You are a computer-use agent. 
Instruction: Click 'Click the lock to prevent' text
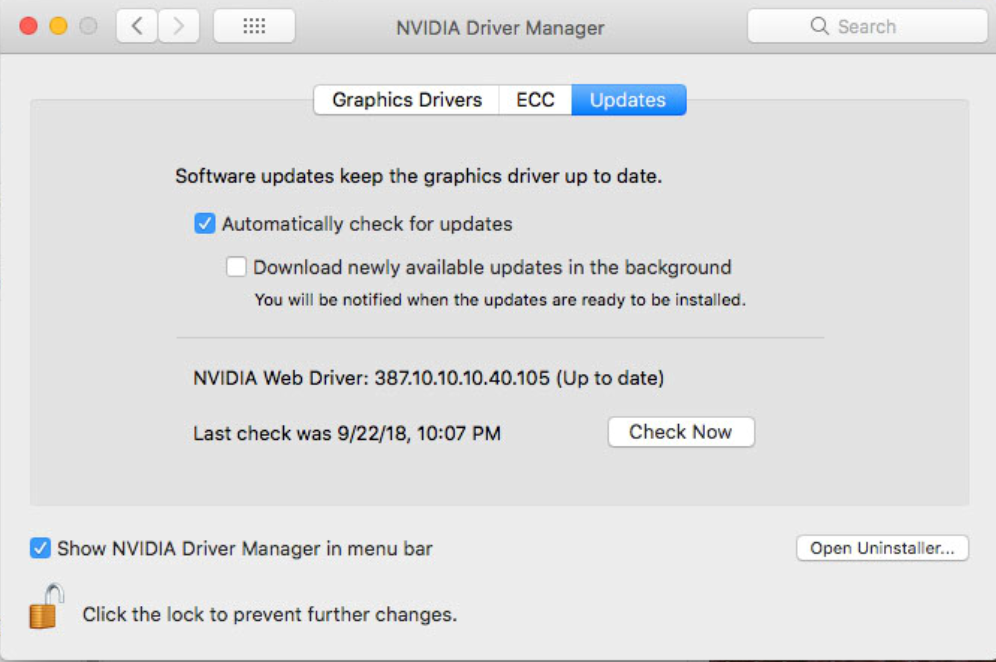coord(269,614)
